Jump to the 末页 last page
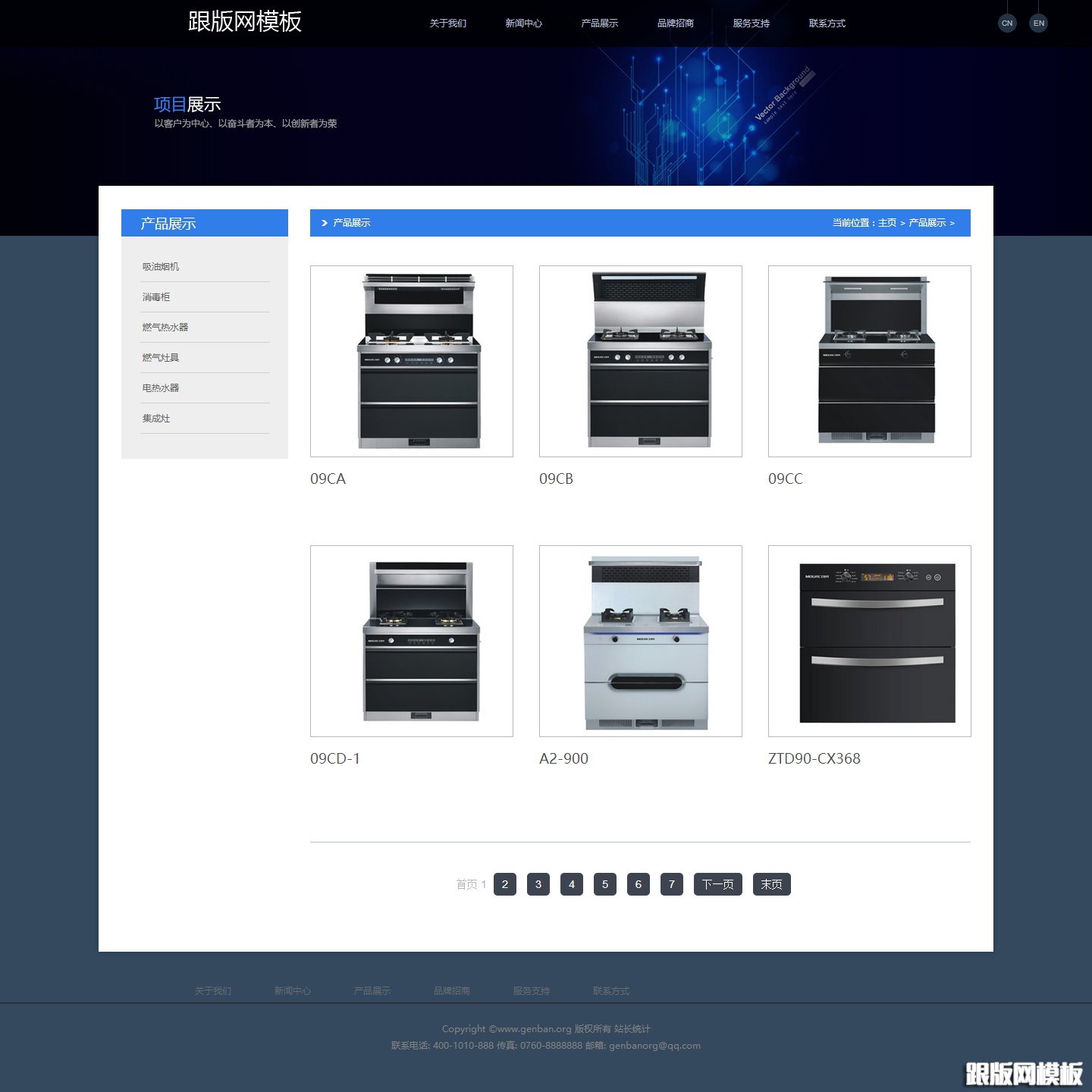1092x1092 pixels. (771, 884)
